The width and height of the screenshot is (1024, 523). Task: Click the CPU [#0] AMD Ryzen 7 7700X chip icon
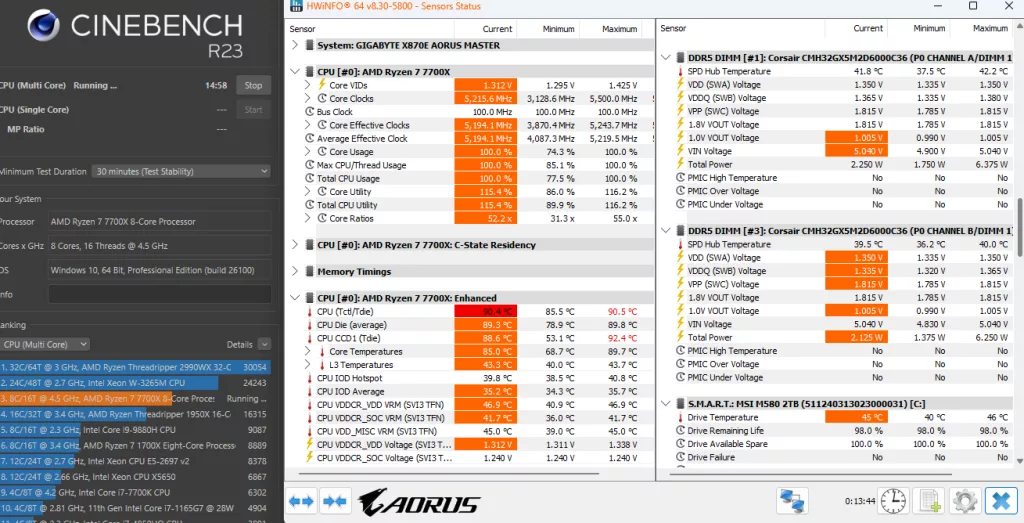[x=309, y=72]
